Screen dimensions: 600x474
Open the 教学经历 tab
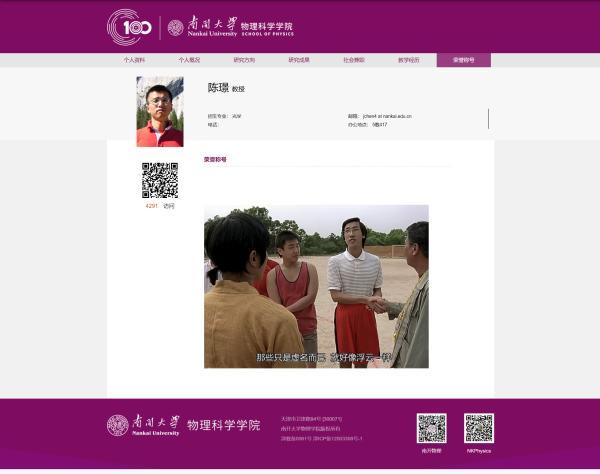pyautogui.click(x=409, y=60)
